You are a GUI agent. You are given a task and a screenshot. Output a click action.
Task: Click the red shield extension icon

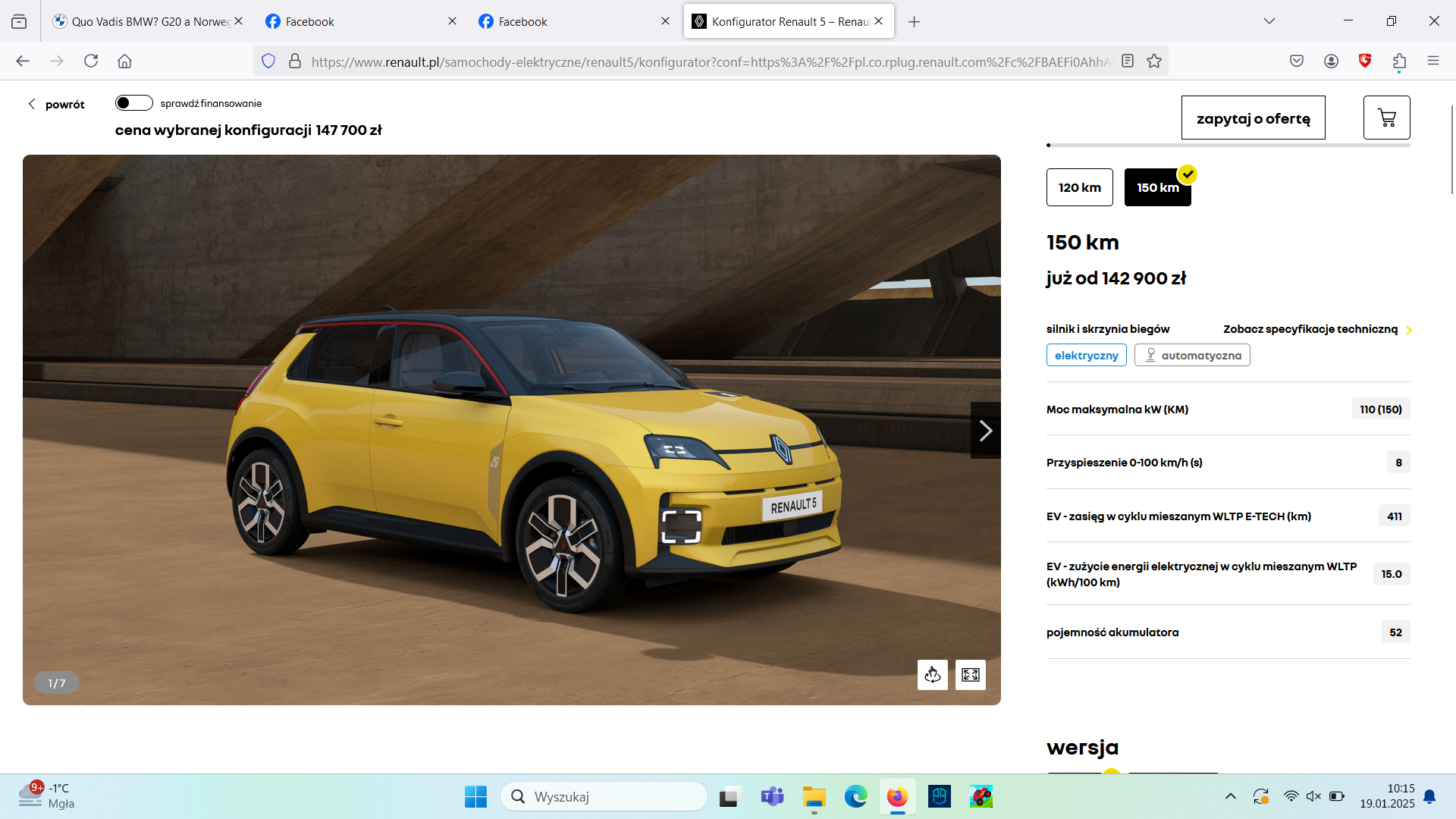coord(1365,61)
